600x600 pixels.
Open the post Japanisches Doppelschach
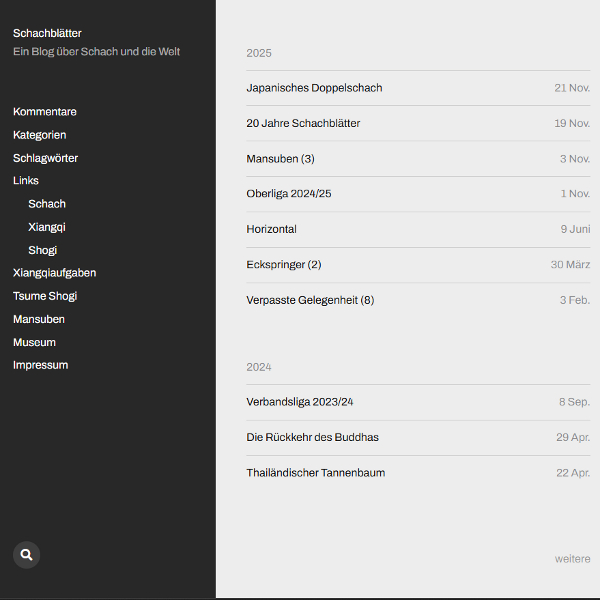coord(314,88)
